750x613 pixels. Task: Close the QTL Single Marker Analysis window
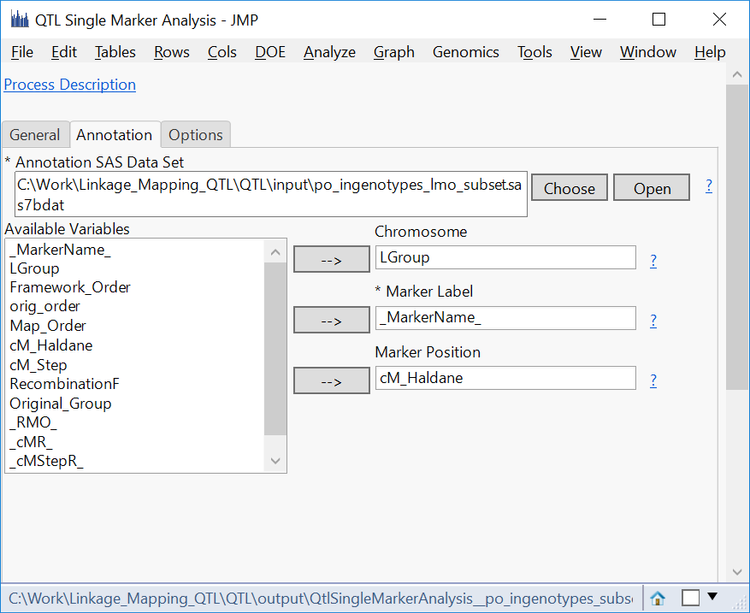(719, 20)
